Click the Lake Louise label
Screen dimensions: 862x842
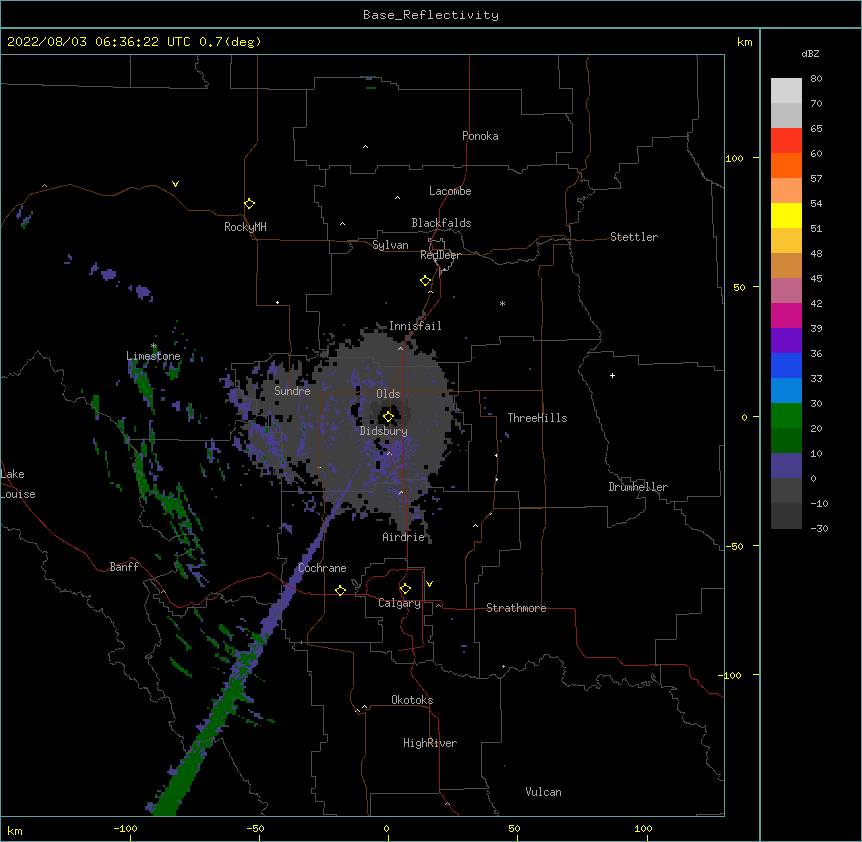(x=18, y=484)
